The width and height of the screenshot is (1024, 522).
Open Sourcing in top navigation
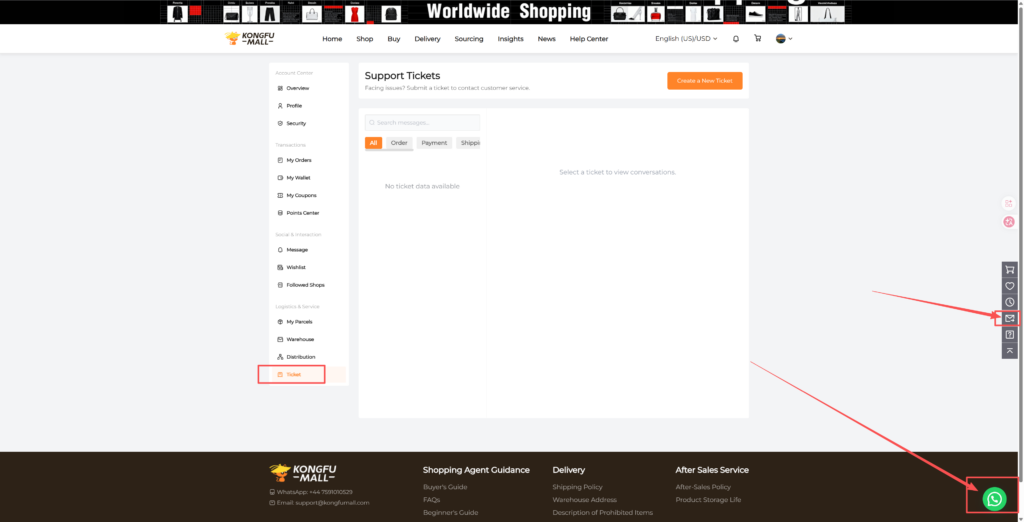pos(469,39)
